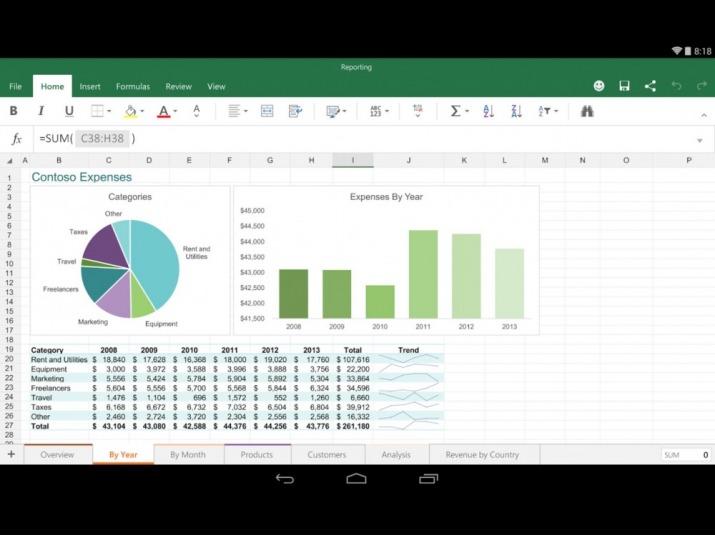Click the sort and filter icon
The height and width of the screenshot is (536, 715).
544,111
